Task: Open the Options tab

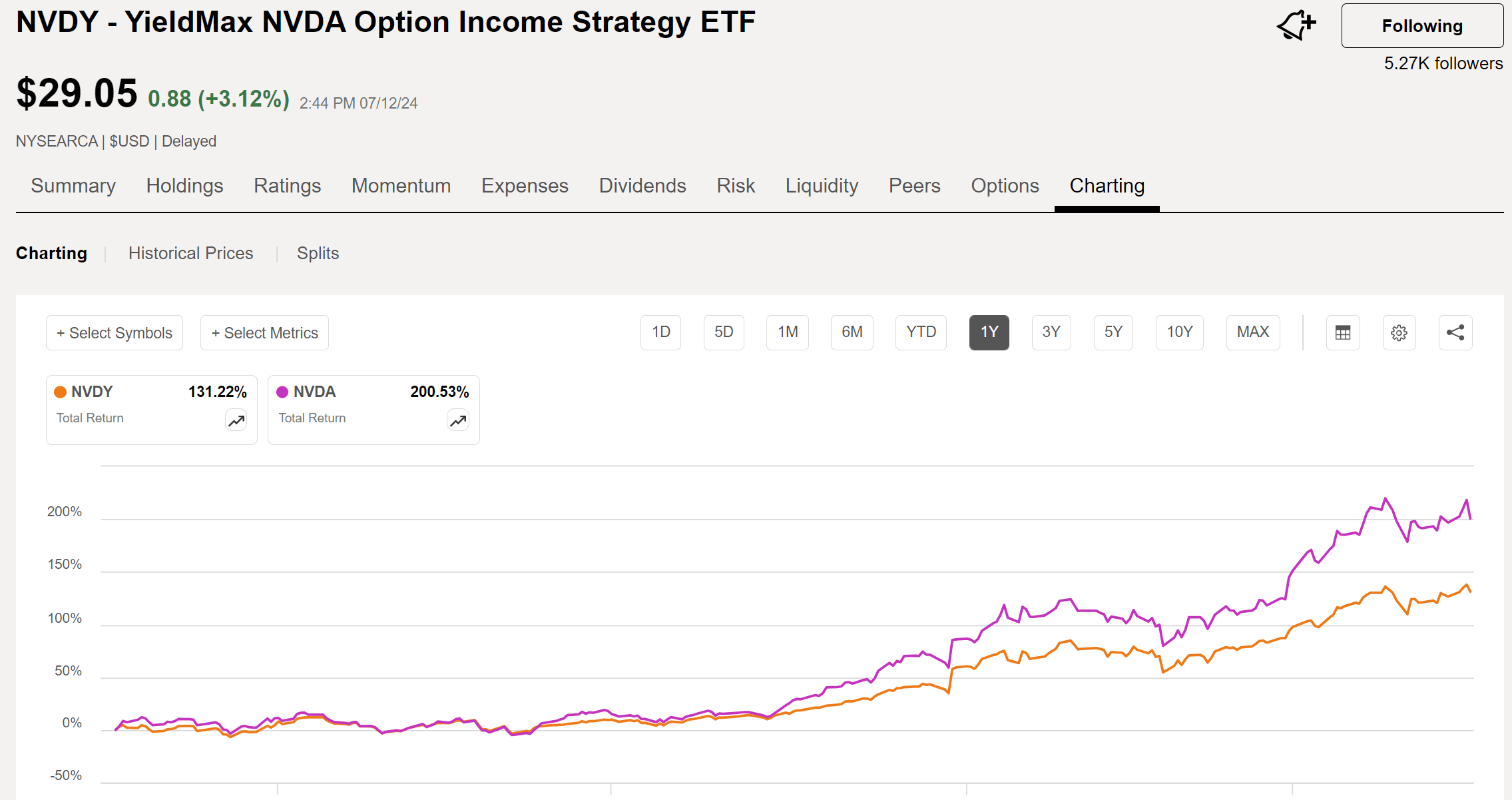Action: [1004, 186]
